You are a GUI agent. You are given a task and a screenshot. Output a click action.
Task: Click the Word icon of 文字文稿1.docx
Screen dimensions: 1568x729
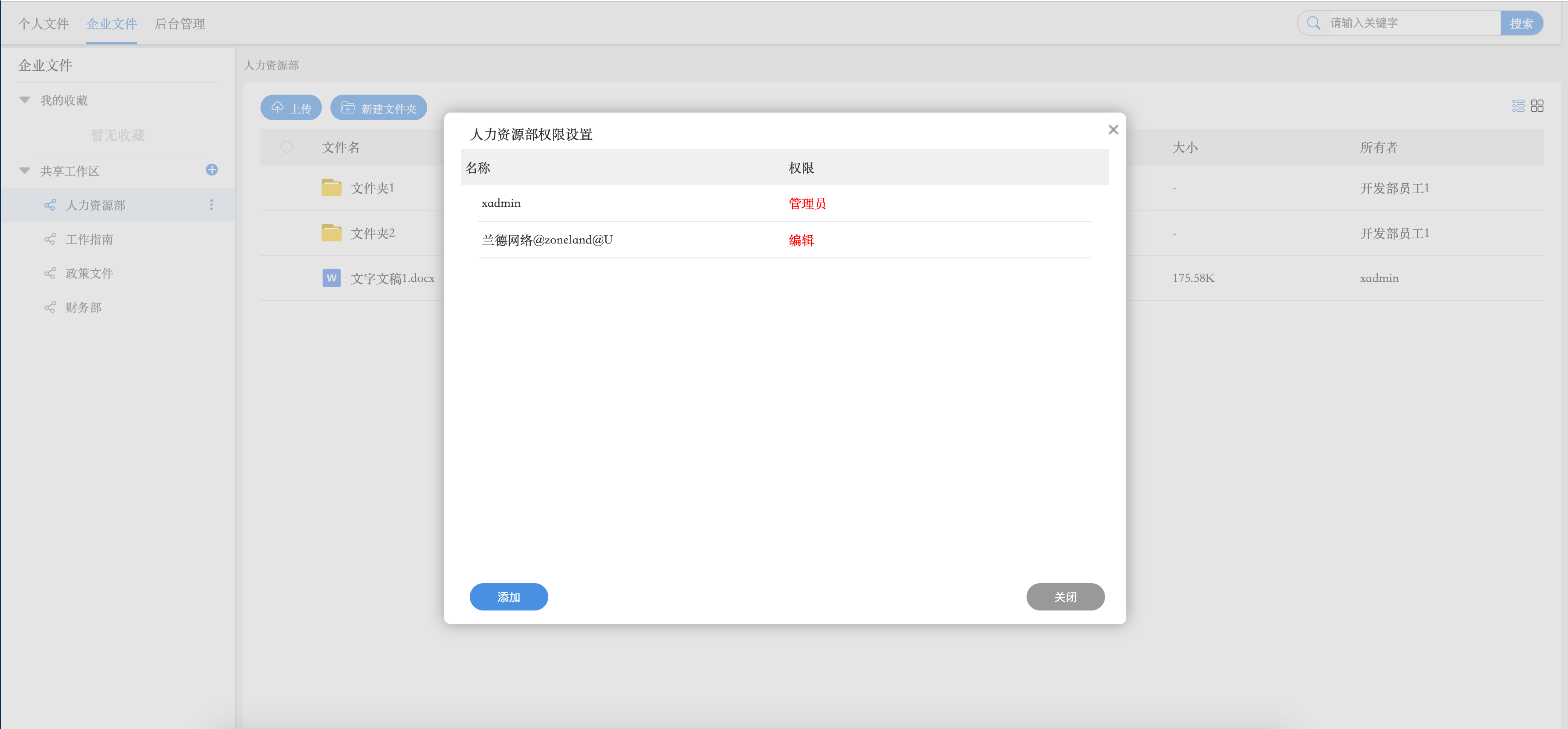click(331, 278)
